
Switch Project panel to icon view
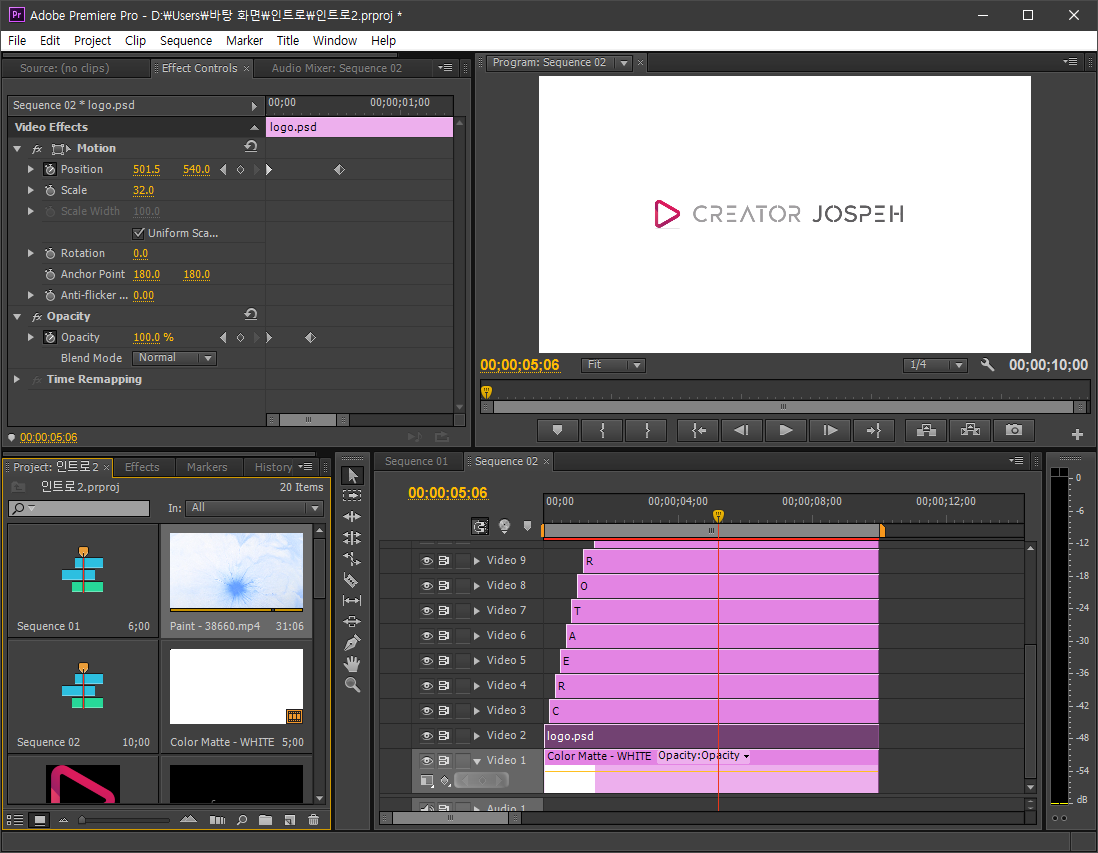[40, 819]
